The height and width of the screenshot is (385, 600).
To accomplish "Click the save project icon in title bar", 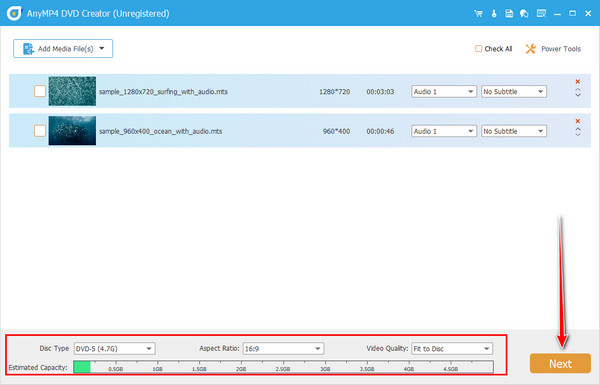I will [x=509, y=13].
